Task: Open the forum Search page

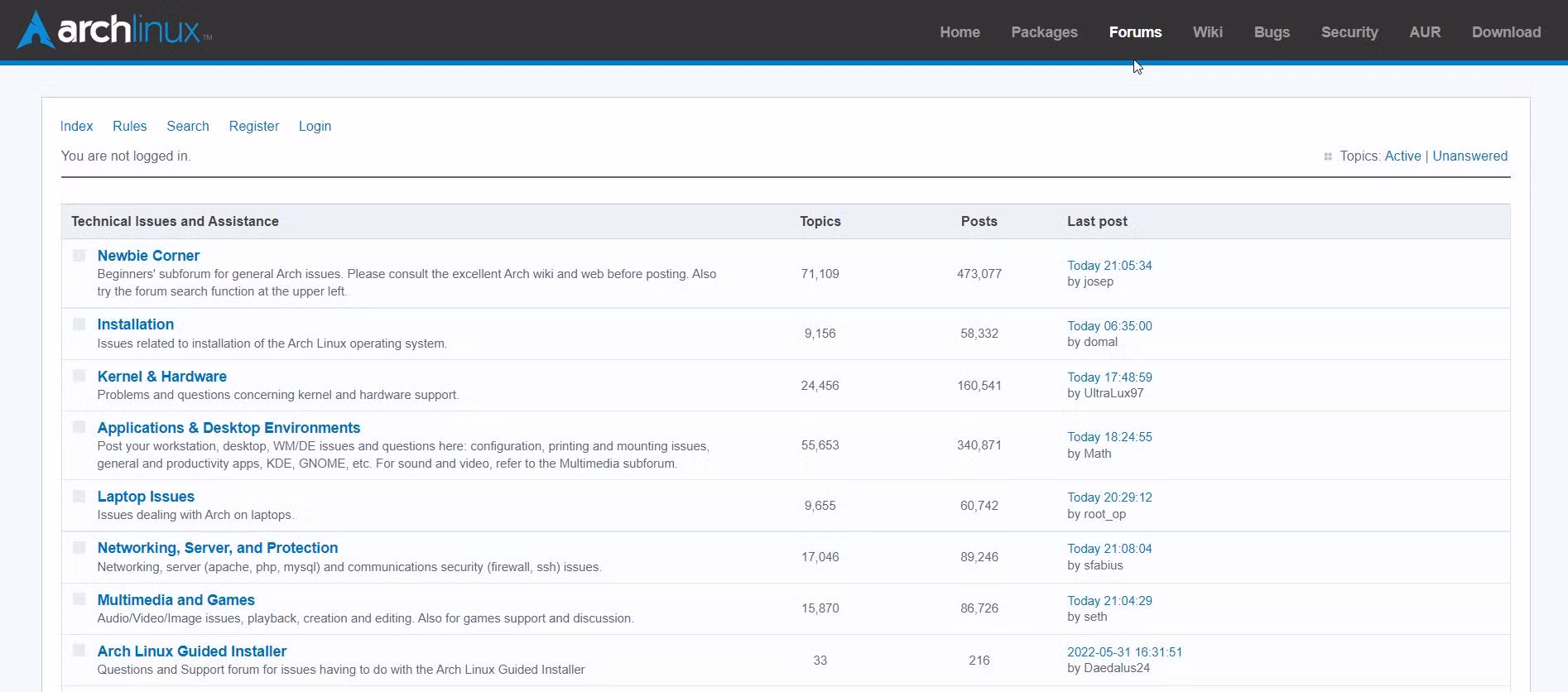Action: (188, 126)
